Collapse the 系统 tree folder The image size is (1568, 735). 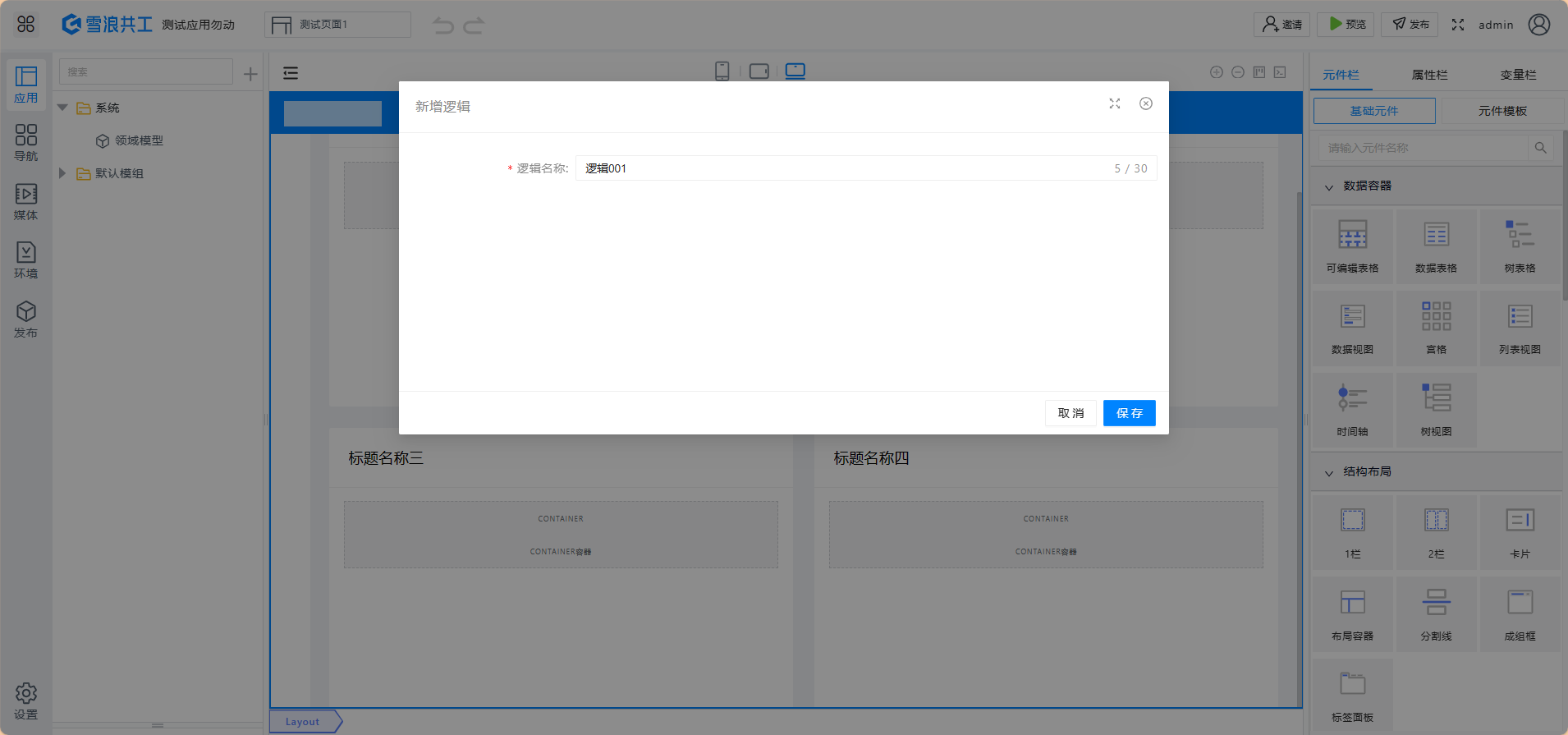click(62, 108)
